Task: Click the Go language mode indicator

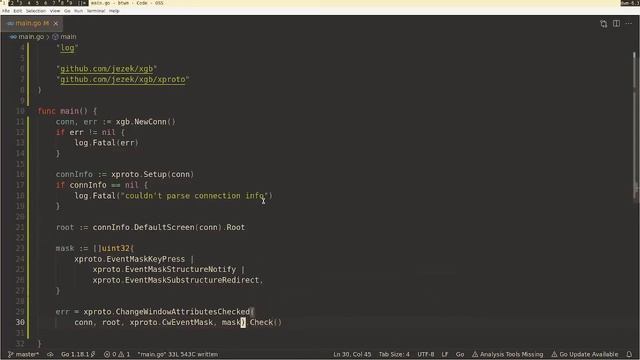Action: click(x=460, y=354)
